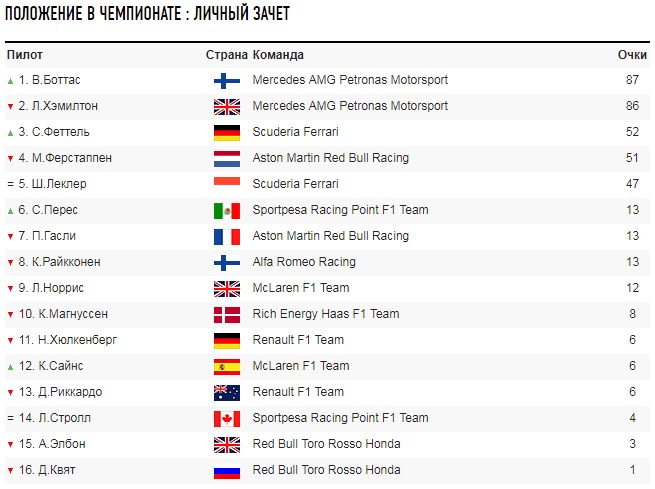Screen dimensions: 655x489
Task: Click the German flag beside С.Феттель
Action: (227, 133)
